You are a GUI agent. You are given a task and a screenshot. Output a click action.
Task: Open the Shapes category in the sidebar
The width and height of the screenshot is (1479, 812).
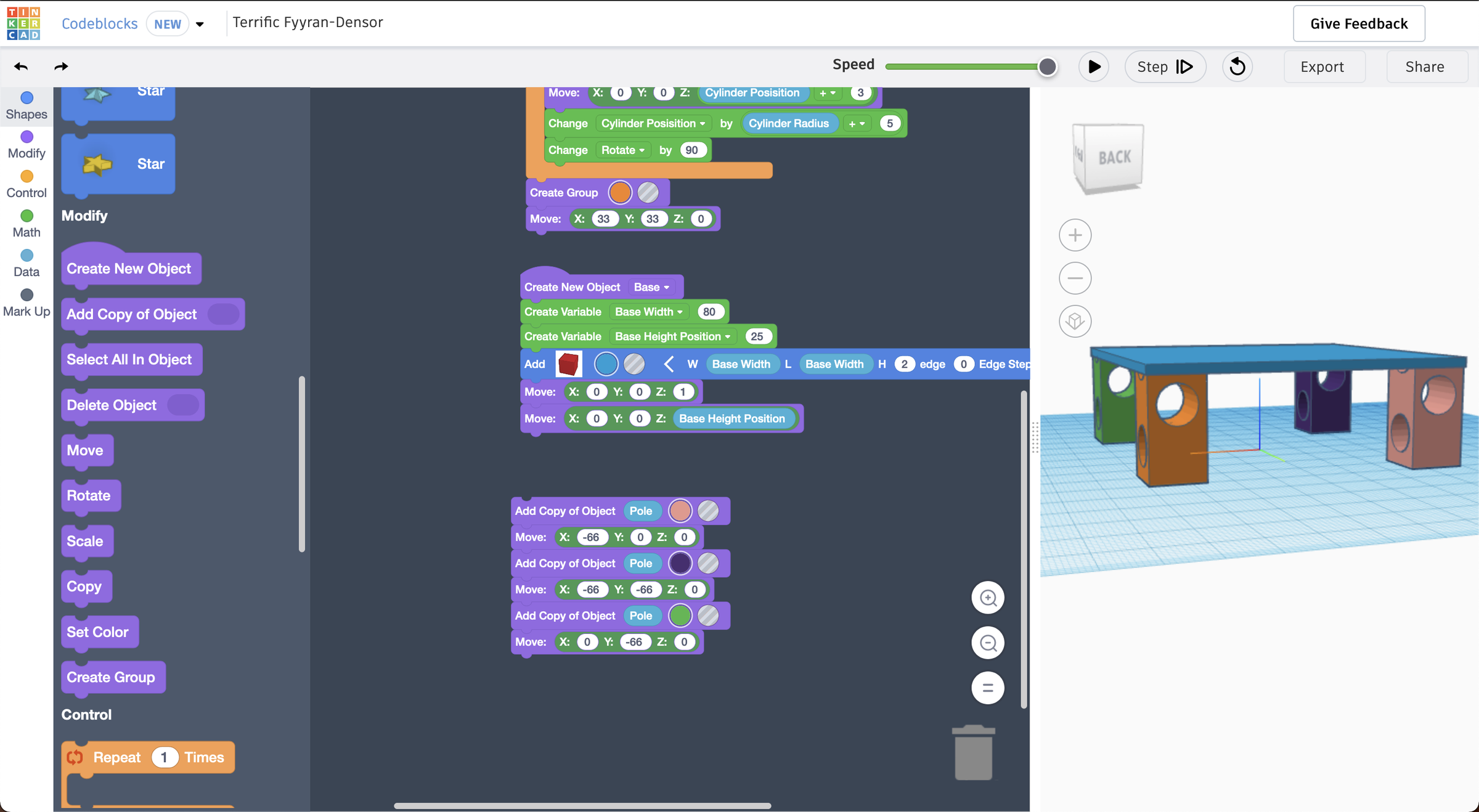[x=26, y=105]
